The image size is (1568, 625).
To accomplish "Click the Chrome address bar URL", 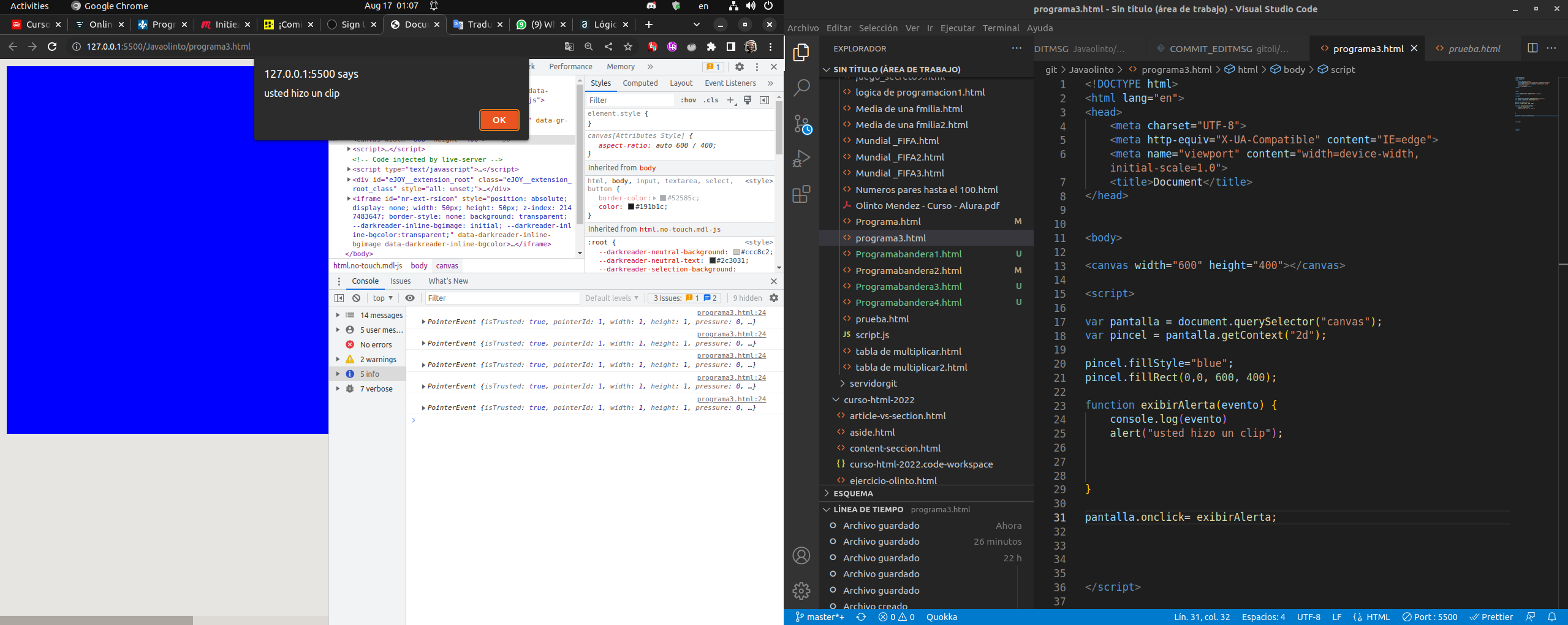I will click(x=169, y=47).
